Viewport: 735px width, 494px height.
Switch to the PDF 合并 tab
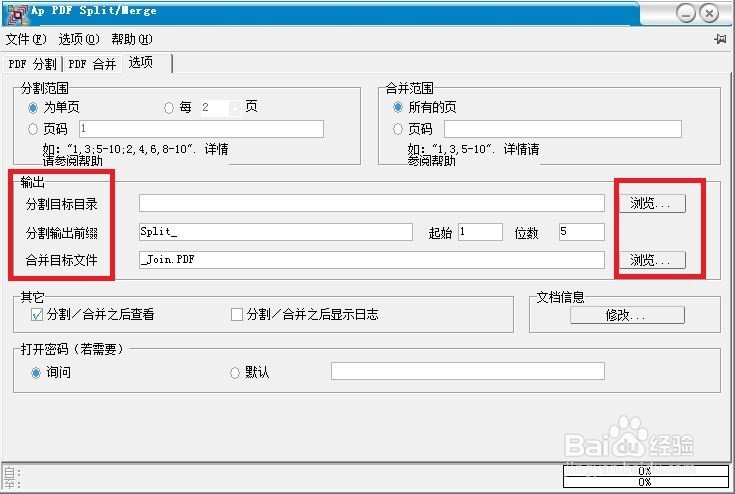[92, 64]
